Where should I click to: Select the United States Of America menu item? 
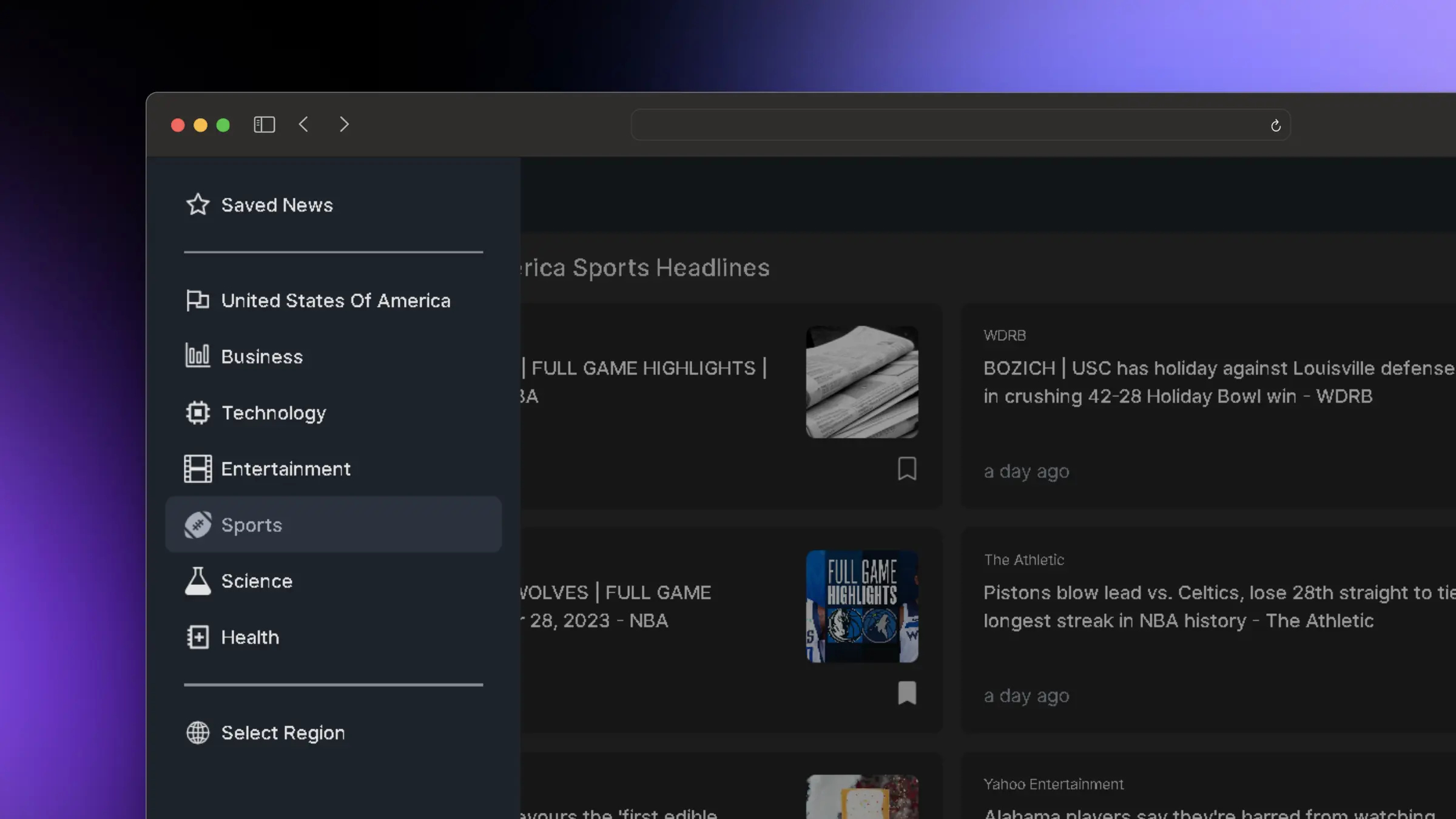point(336,301)
